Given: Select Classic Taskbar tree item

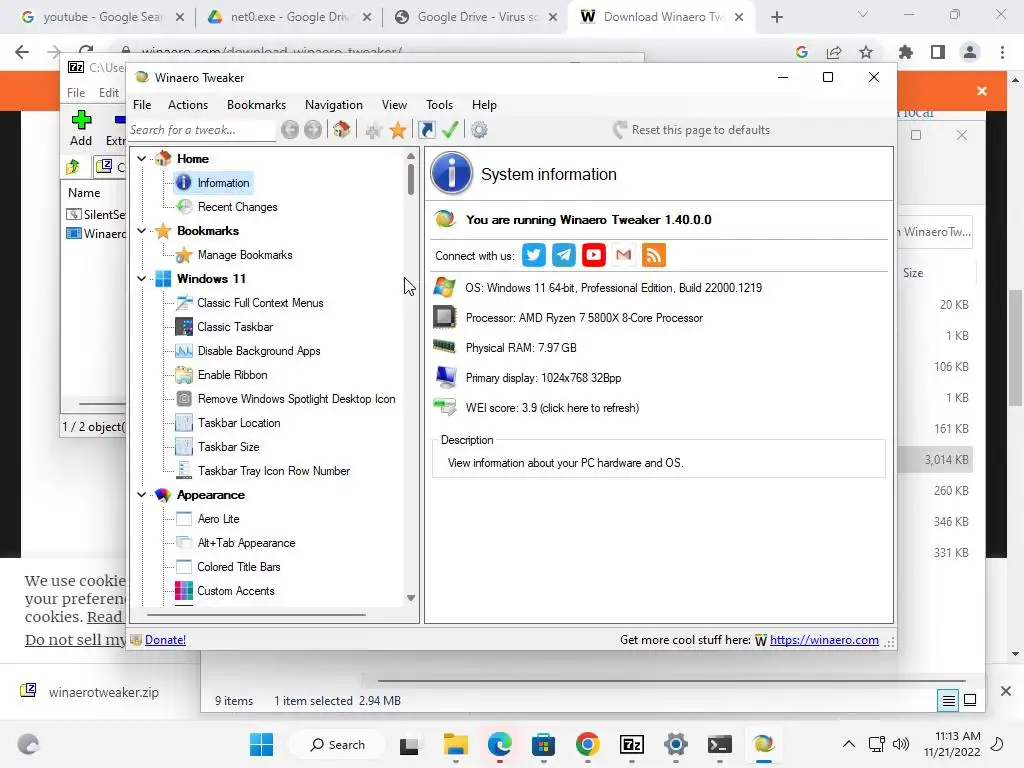Looking at the screenshot, I should point(235,327).
